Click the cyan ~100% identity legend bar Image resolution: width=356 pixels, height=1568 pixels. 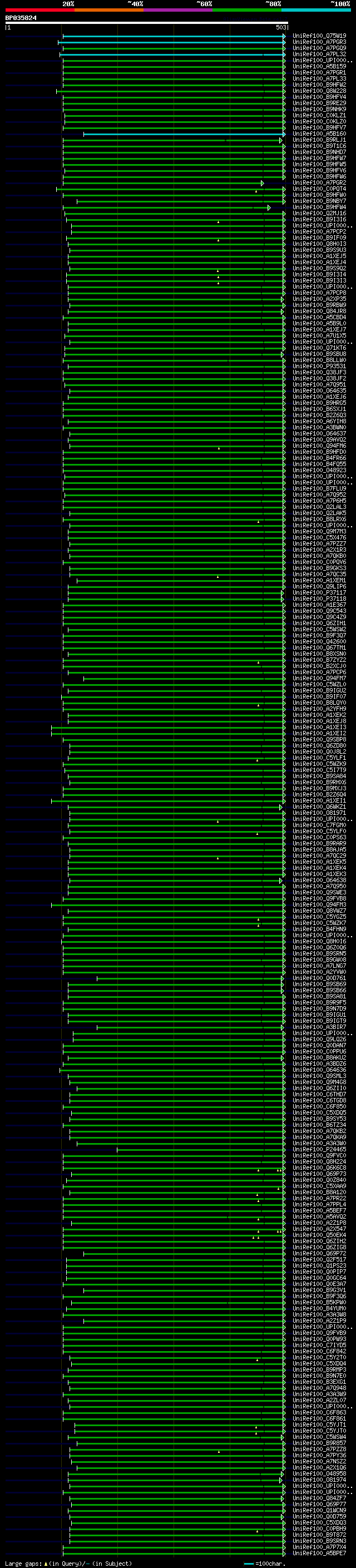[316, 10]
